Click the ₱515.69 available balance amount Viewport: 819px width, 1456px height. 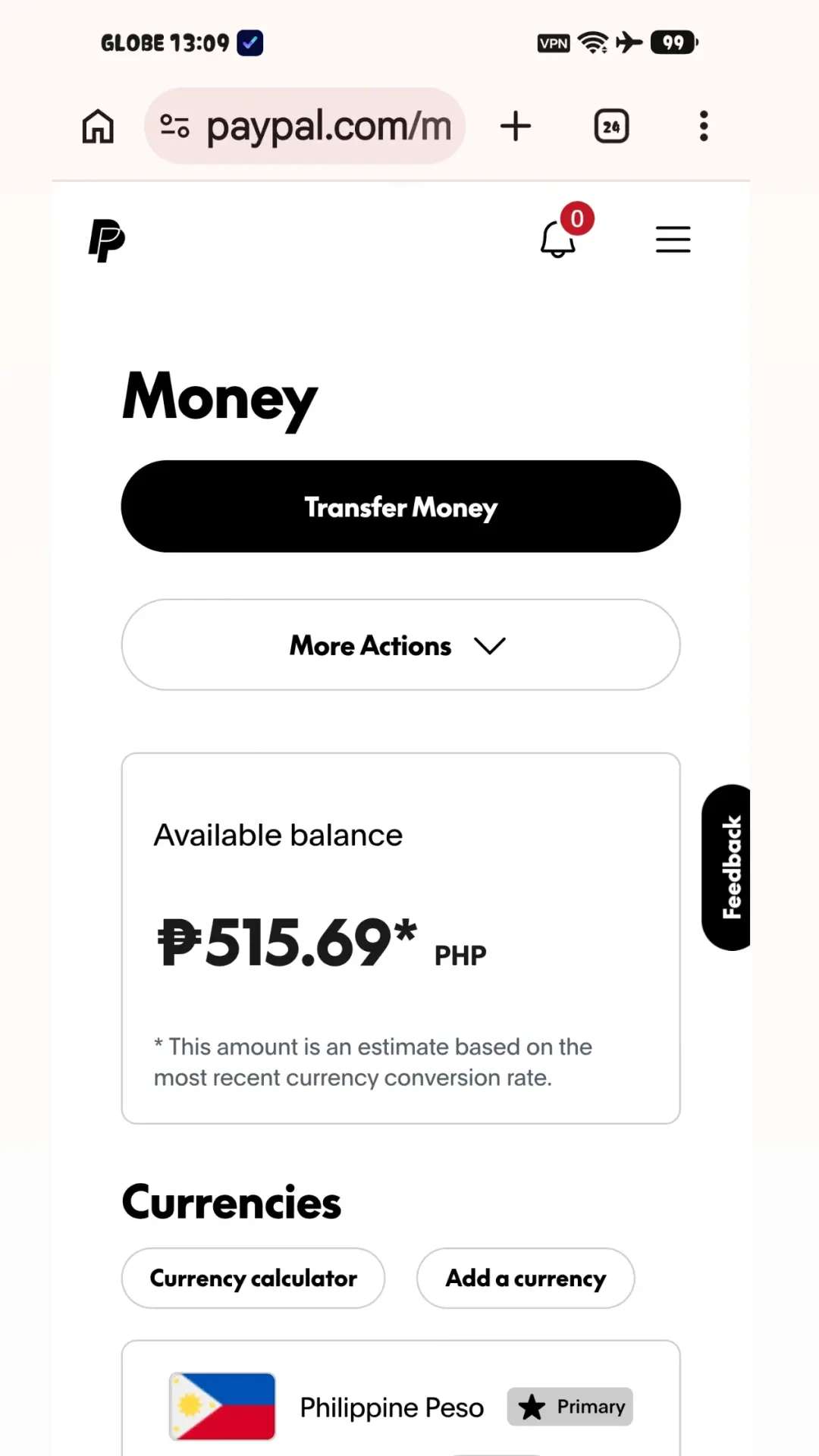point(287,942)
